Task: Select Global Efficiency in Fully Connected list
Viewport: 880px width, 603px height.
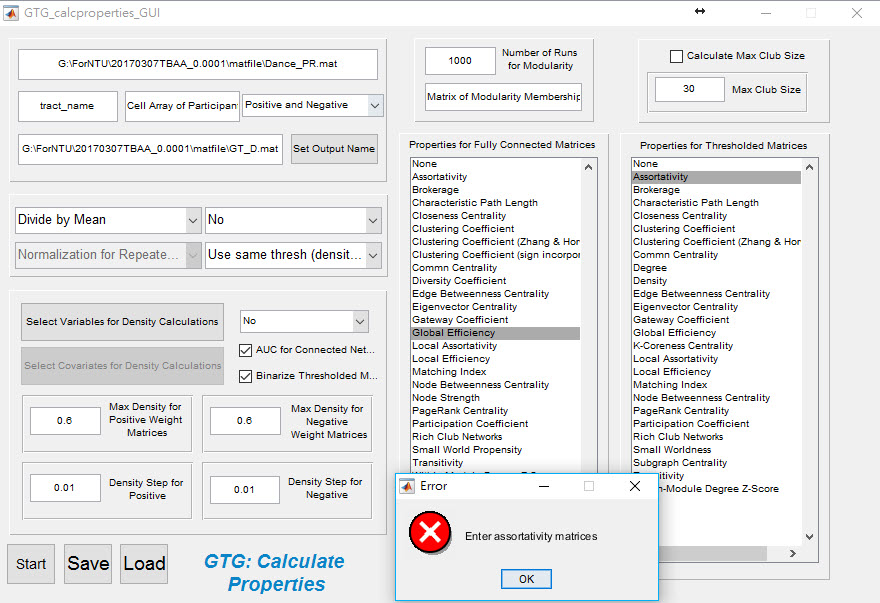Action: coord(452,333)
